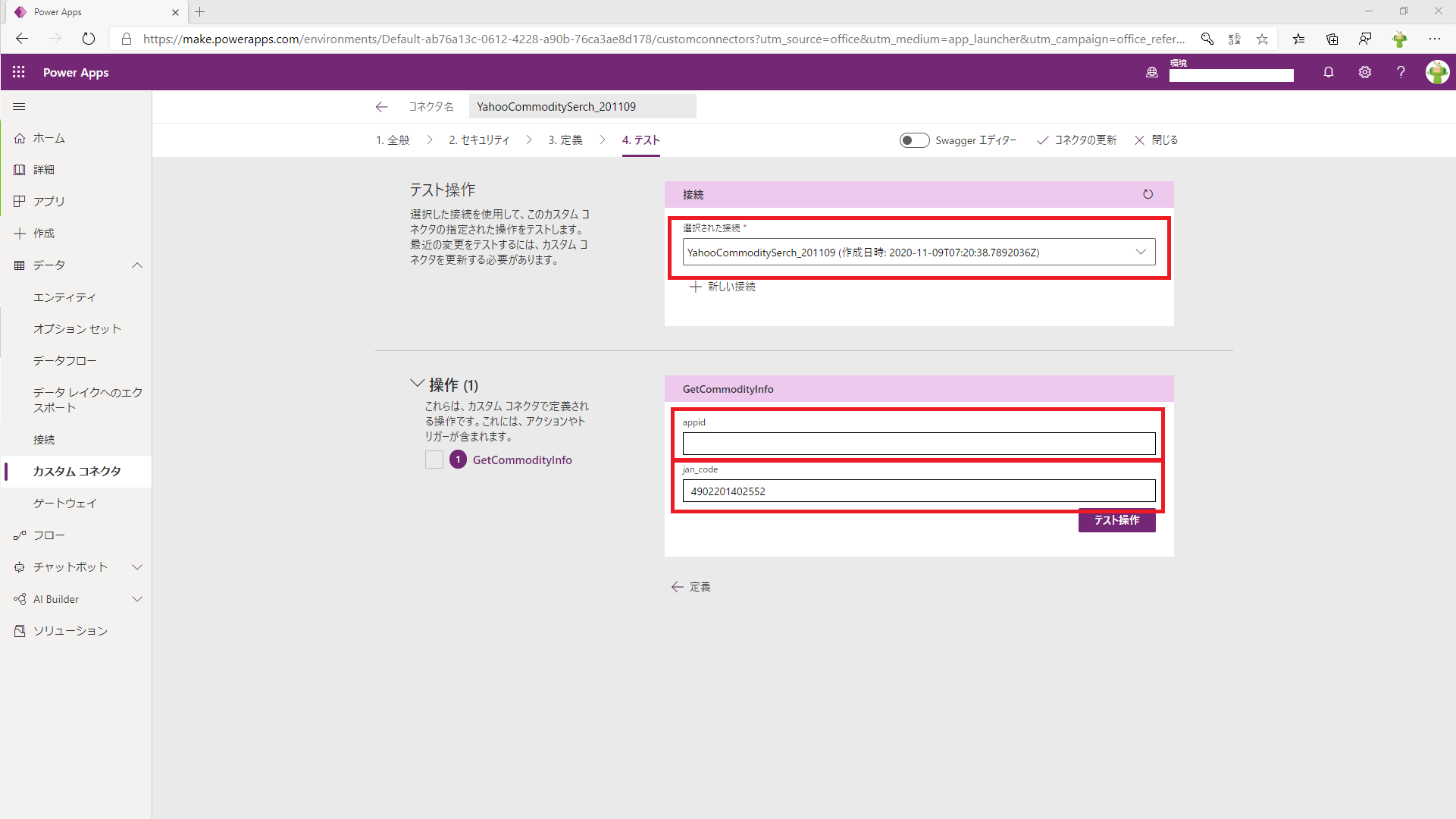Image resolution: width=1456 pixels, height=819 pixels.
Task: Open the Power Apps app launcher waffle
Action: [x=19, y=72]
